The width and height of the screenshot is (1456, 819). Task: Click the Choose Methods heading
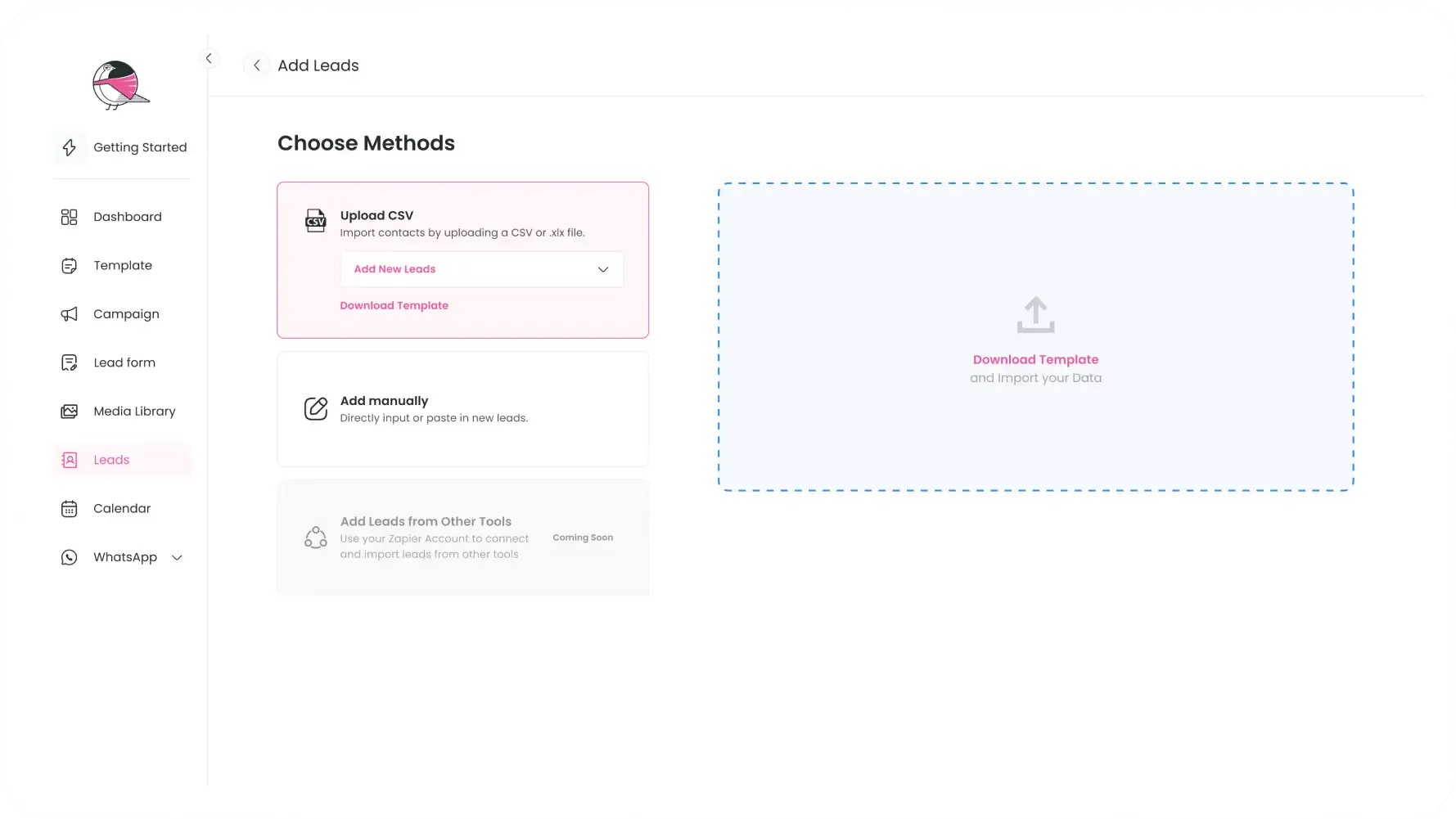tap(367, 143)
